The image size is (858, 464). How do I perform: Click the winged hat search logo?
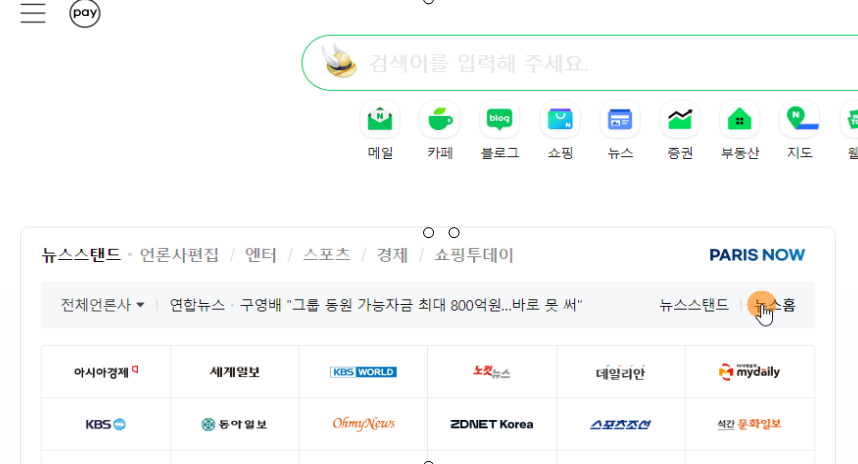coord(339,61)
